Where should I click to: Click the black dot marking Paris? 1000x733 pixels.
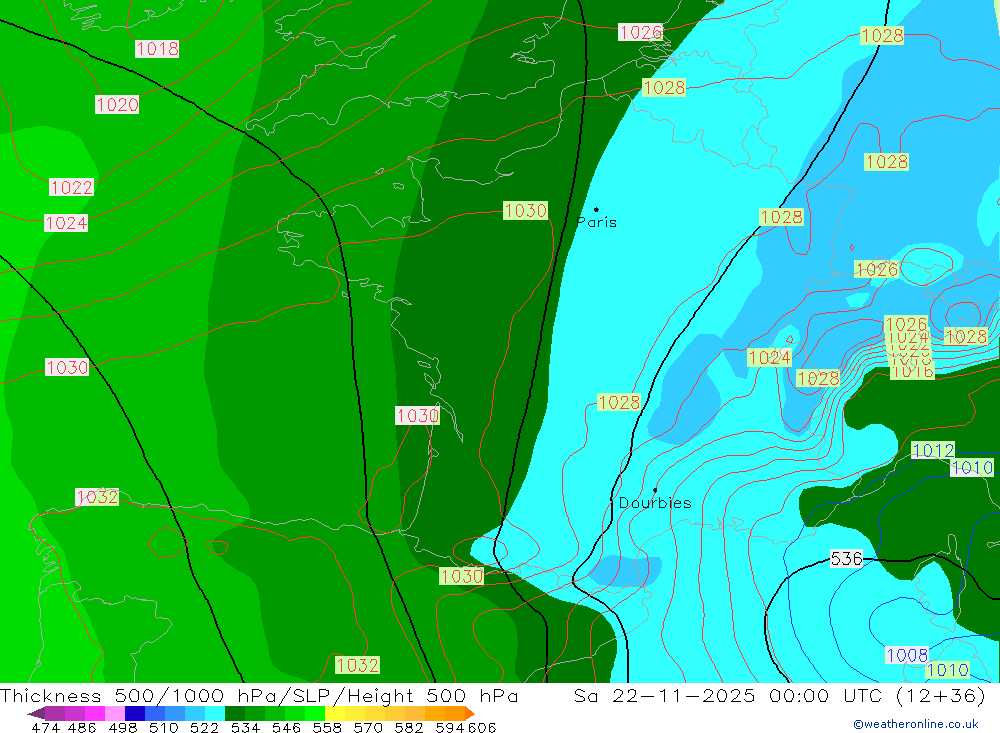click(596, 209)
